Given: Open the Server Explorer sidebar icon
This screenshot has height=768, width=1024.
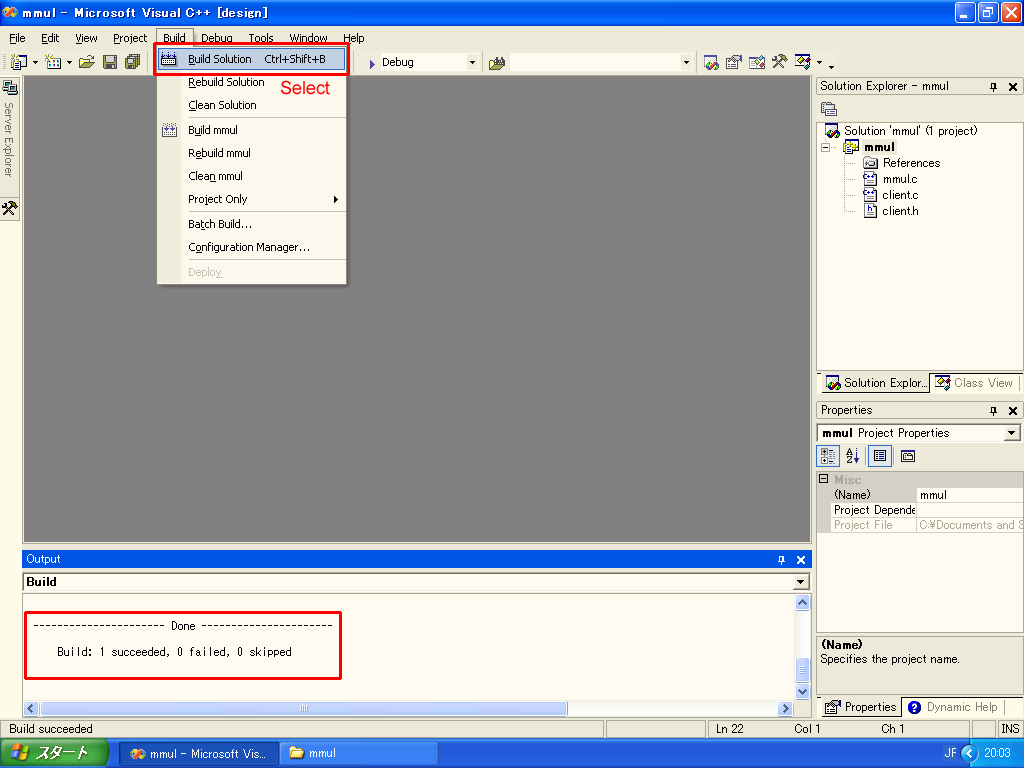Looking at the screenshot, I should tap(10, 87).
